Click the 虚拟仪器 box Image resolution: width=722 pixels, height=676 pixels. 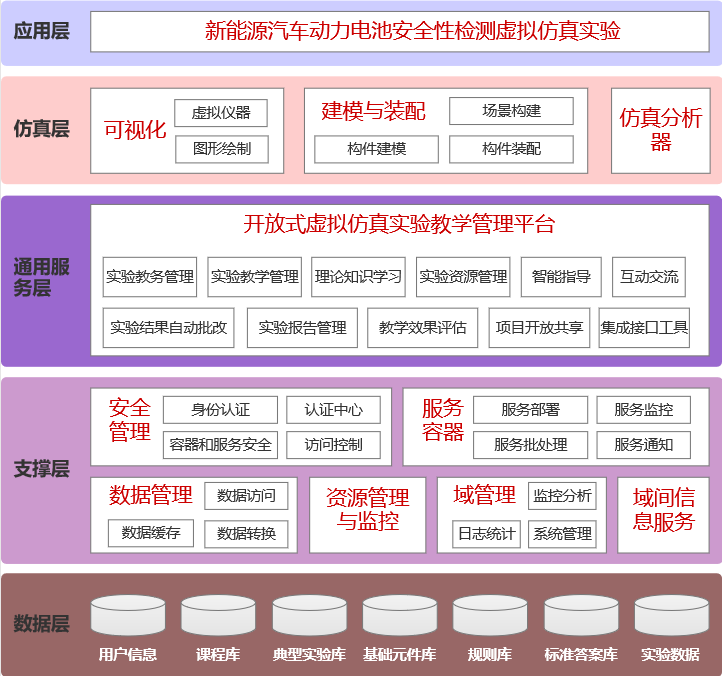(x=221, y=113)
